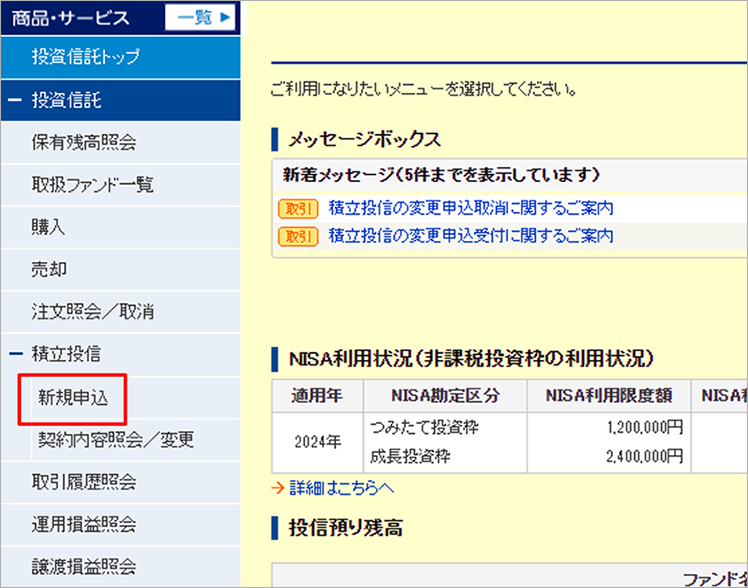The height and width of the screenshot is (588, 748).
Task: Click 取引 badge icon on second message
Action: [298, 237]
